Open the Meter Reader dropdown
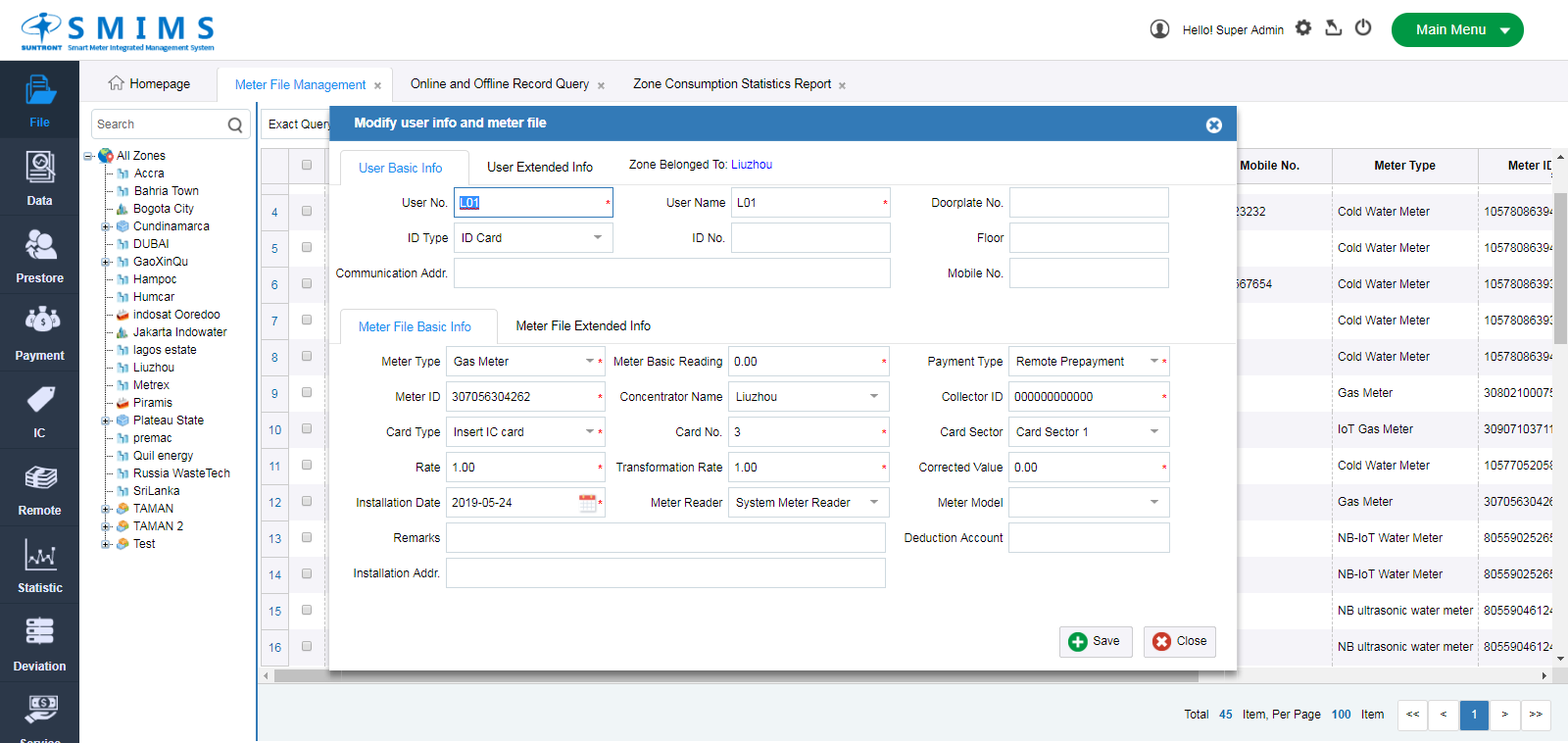Viewport: 1568px width, 743px height. click(x=808, y=503)
